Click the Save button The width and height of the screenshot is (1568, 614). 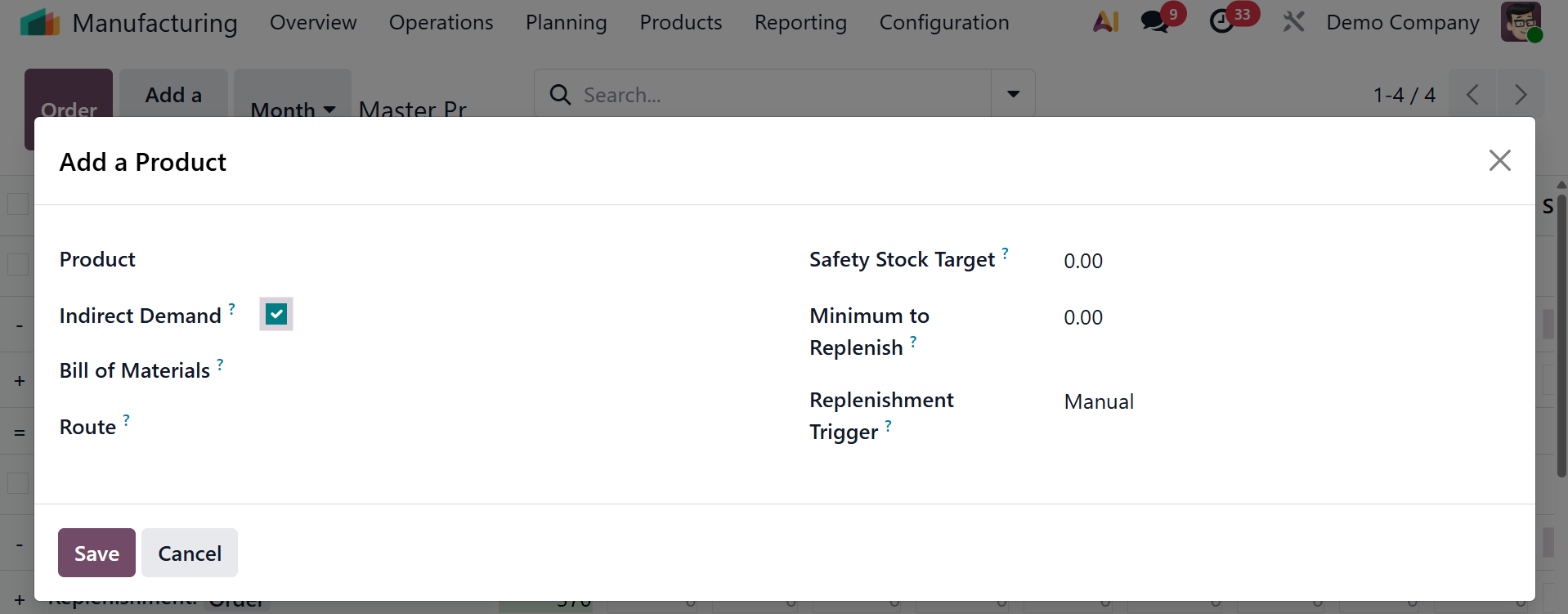[96, 553]
